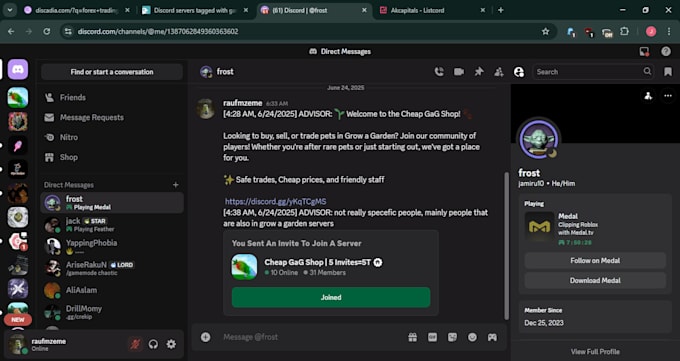Start a voice call with frost
Viewport: 680px width, 361px height.
point(439,72)
